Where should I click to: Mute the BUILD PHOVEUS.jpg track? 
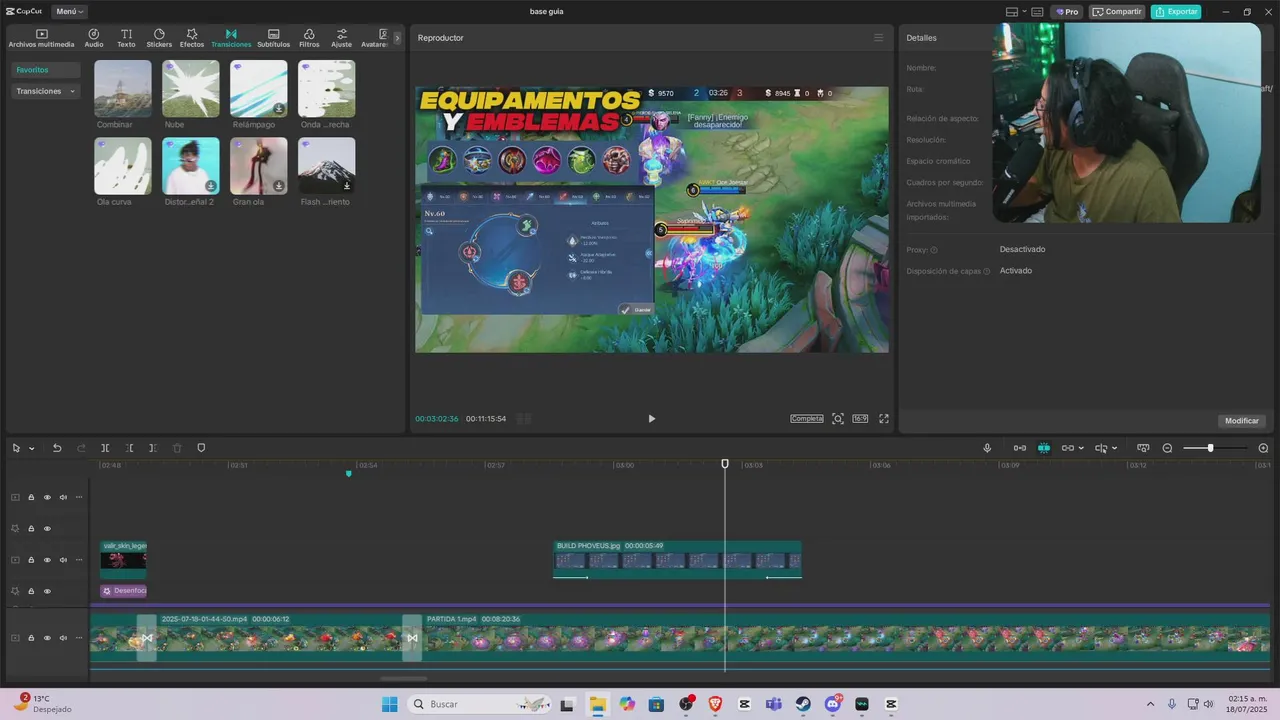pyautogui.click(x=63, y=560)
